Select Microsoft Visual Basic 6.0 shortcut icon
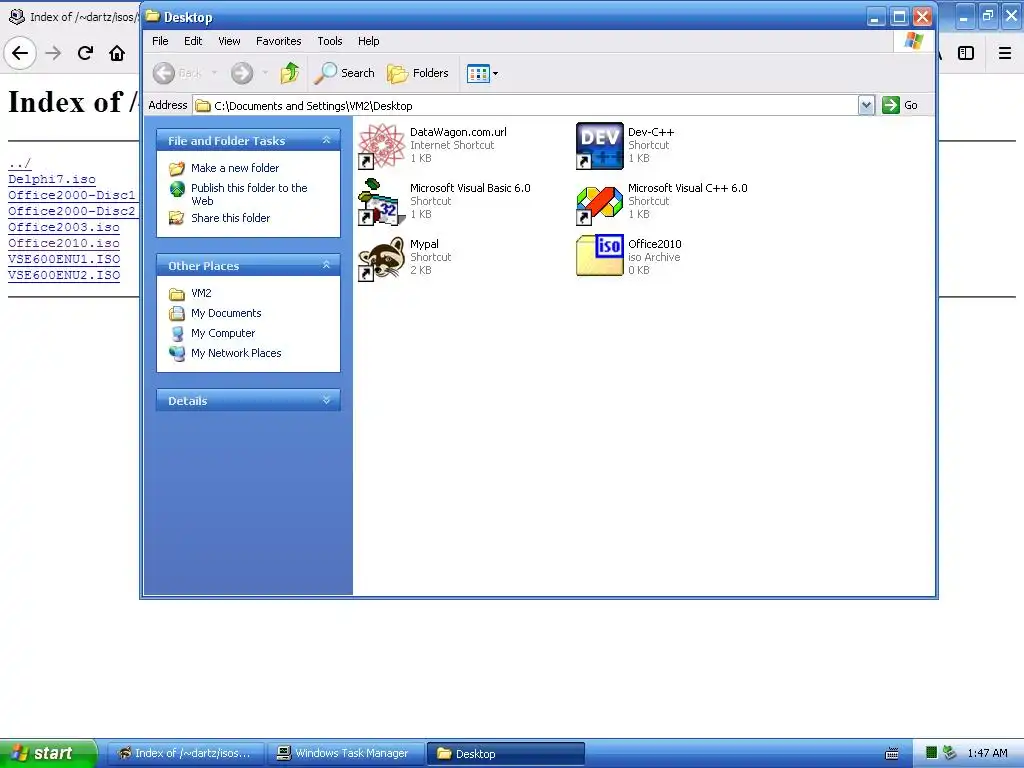The height and width of the screenshot is (768, 1024). click(x=381, y=202)
